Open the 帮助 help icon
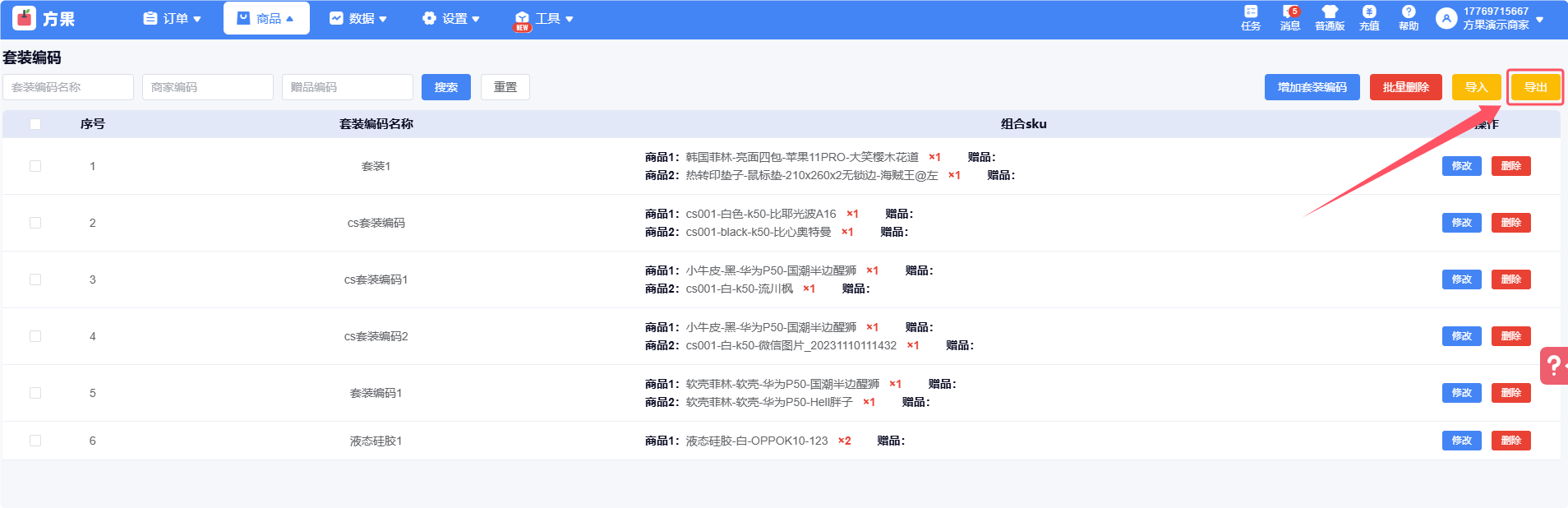Screen dimensions: 1568x508 1409,18
